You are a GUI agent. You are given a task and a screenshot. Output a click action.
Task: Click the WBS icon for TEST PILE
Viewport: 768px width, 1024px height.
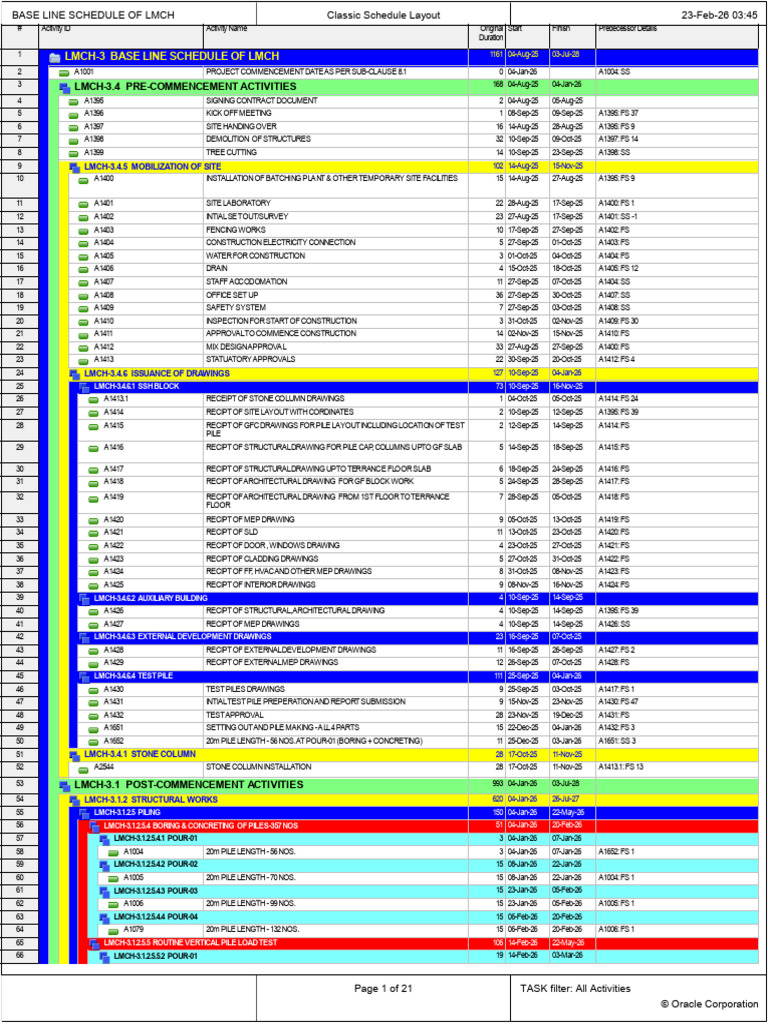pos(84,676)
